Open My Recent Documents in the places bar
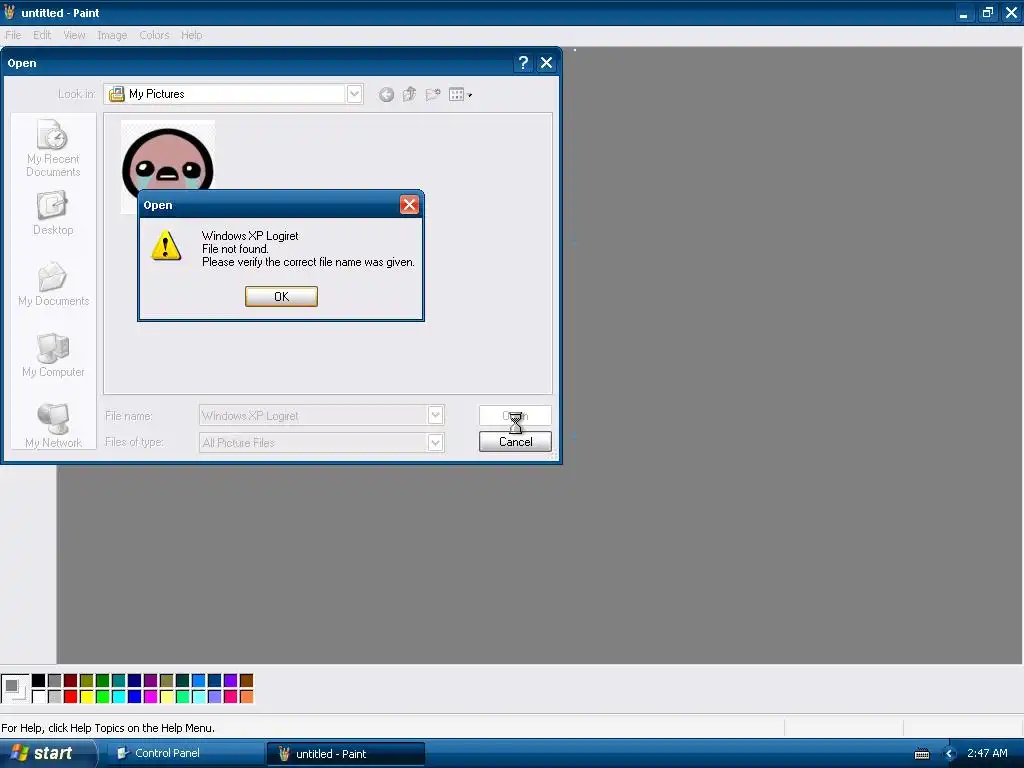 [53, 148]
